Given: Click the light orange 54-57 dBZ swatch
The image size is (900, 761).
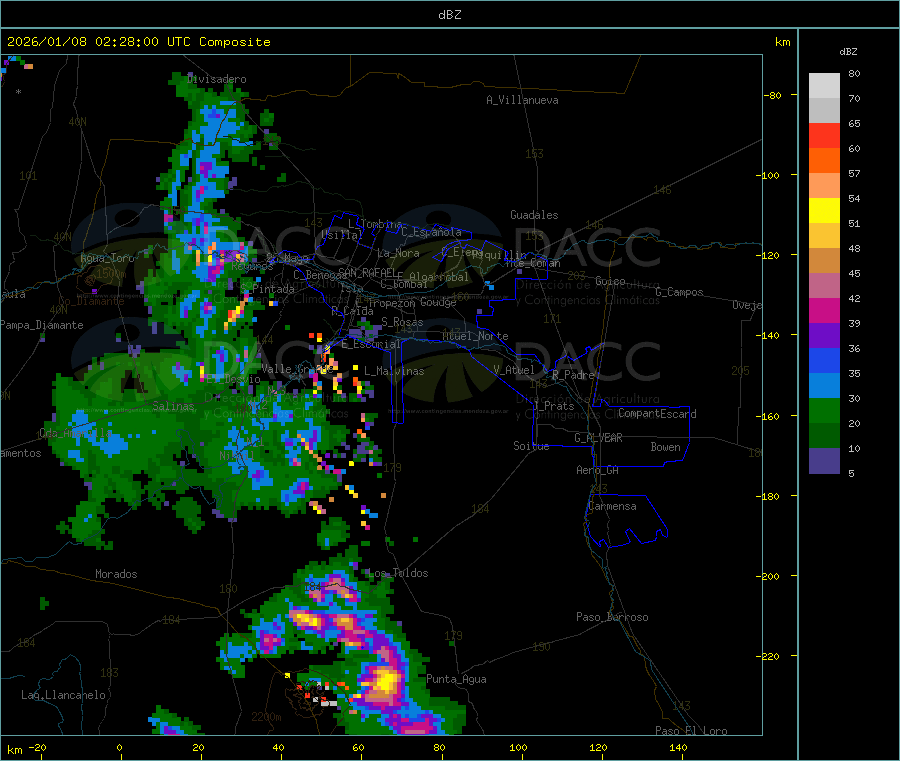Looking at the screenshot, I should [824, 185].
